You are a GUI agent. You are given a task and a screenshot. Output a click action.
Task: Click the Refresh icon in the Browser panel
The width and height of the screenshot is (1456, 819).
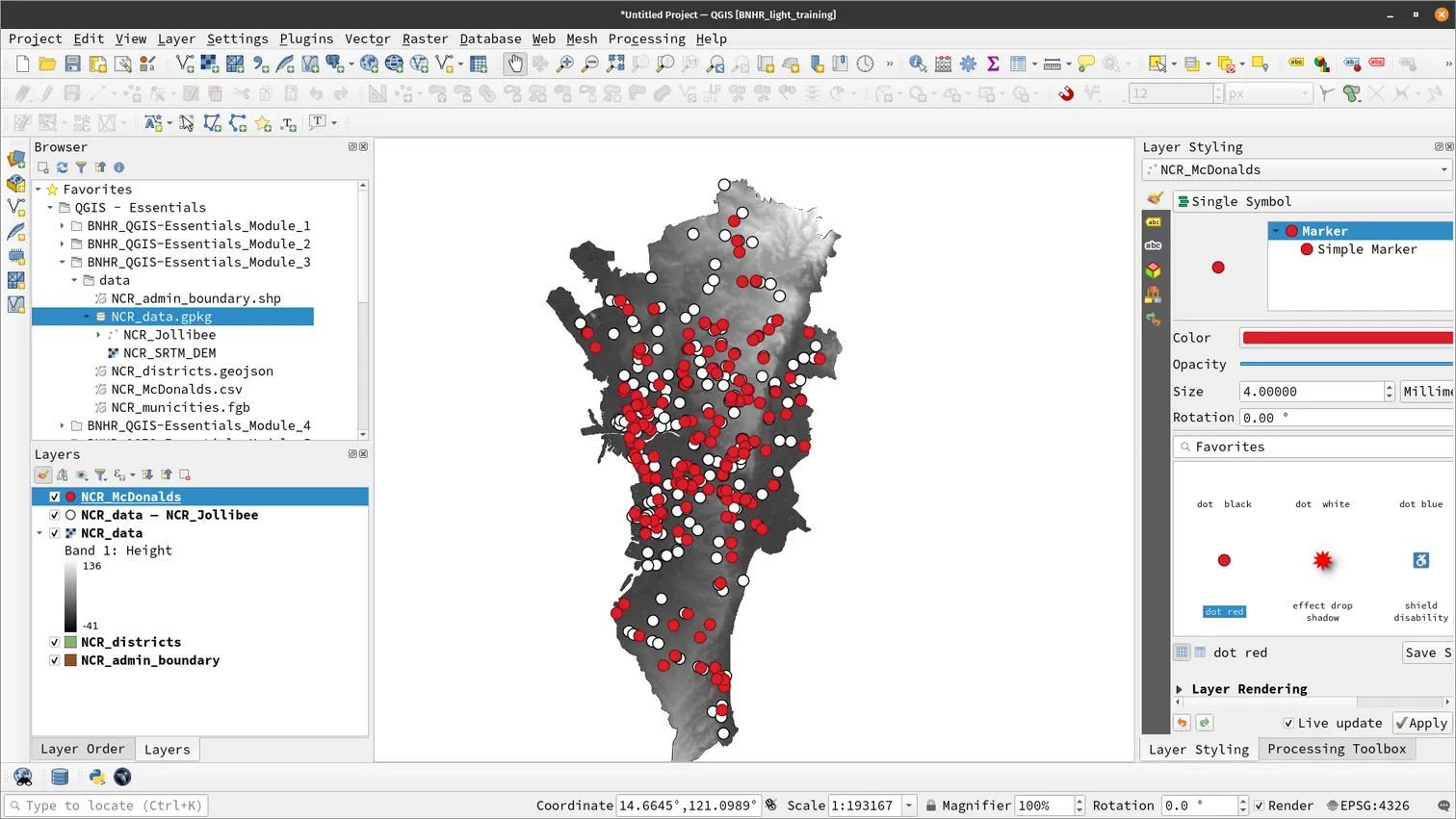click(62, 167)
